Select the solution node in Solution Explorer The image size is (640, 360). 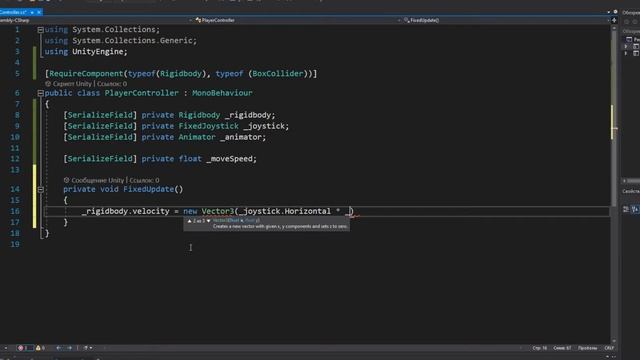click(x=633, y=39)
